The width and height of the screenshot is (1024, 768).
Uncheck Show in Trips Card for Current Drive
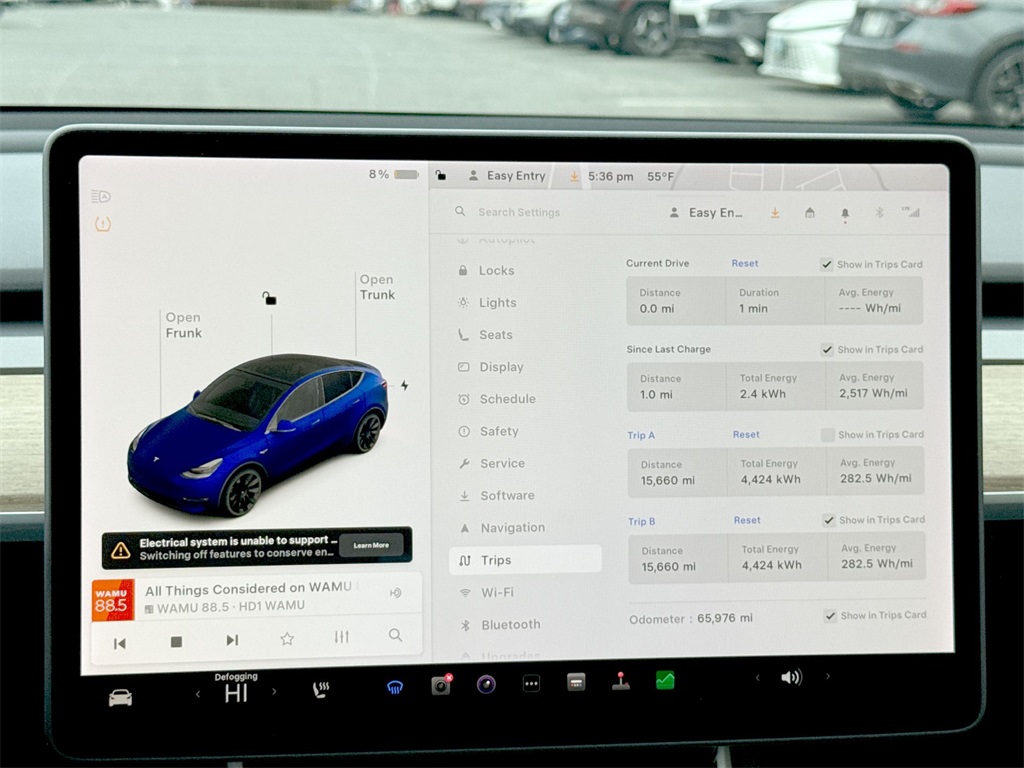pos(827,264)
